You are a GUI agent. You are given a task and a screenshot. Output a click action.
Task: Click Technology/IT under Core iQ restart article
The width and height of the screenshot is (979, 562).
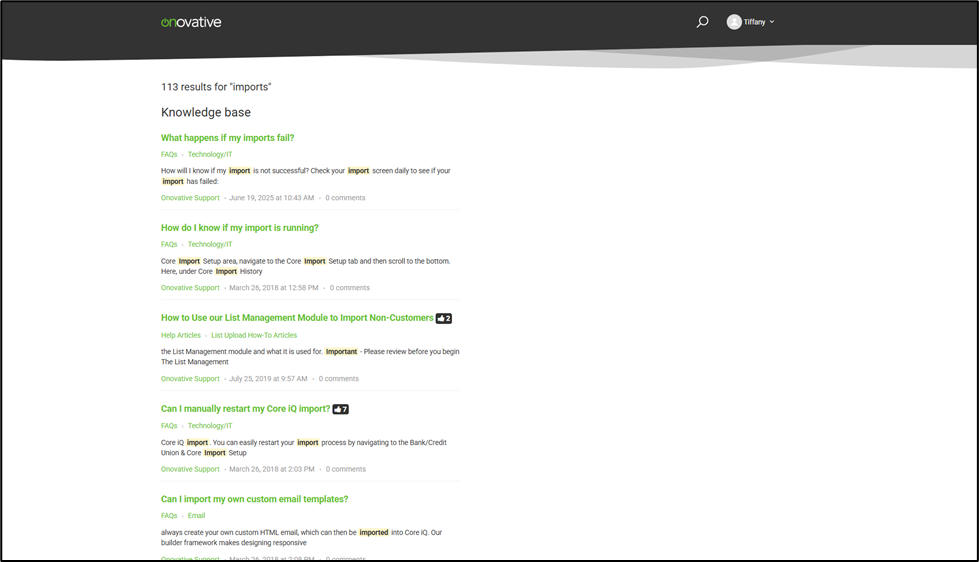(x=210, y=426)
